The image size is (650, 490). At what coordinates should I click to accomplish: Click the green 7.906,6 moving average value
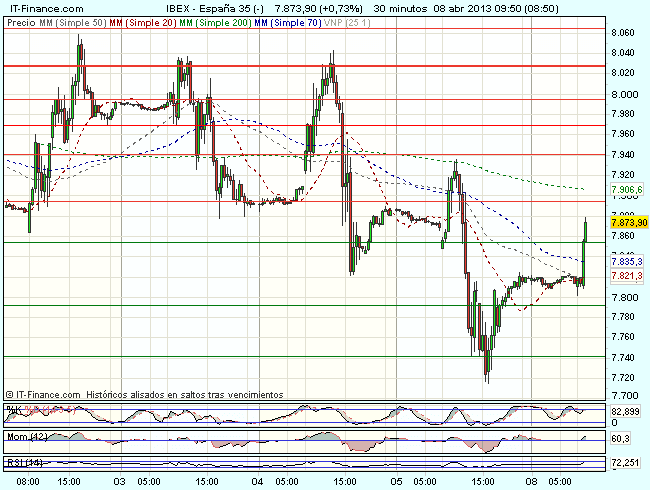click(625, 190)
